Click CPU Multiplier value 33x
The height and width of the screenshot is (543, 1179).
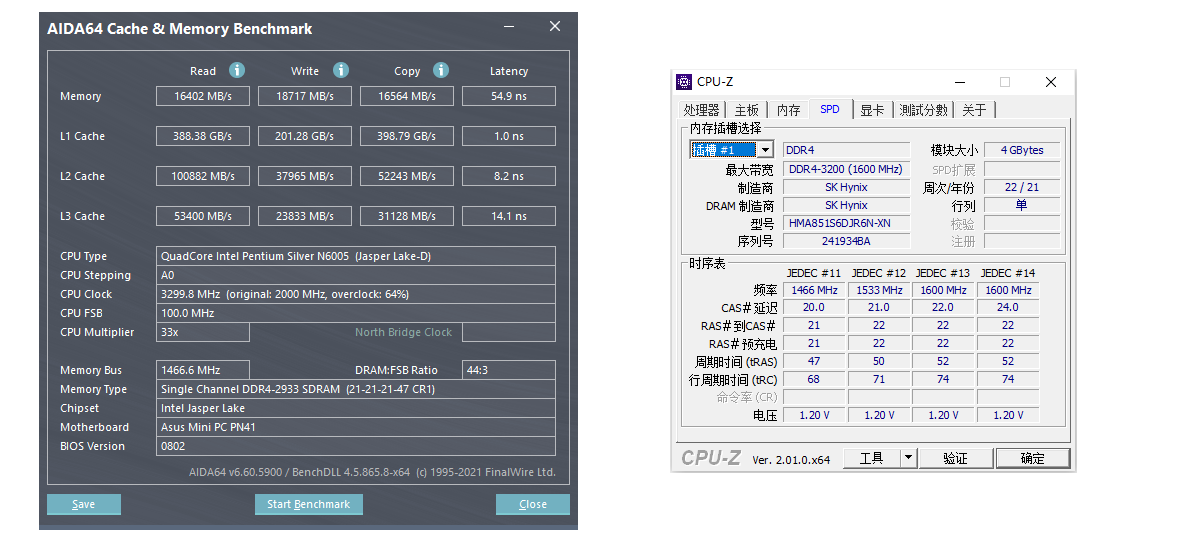click(203, 332)
